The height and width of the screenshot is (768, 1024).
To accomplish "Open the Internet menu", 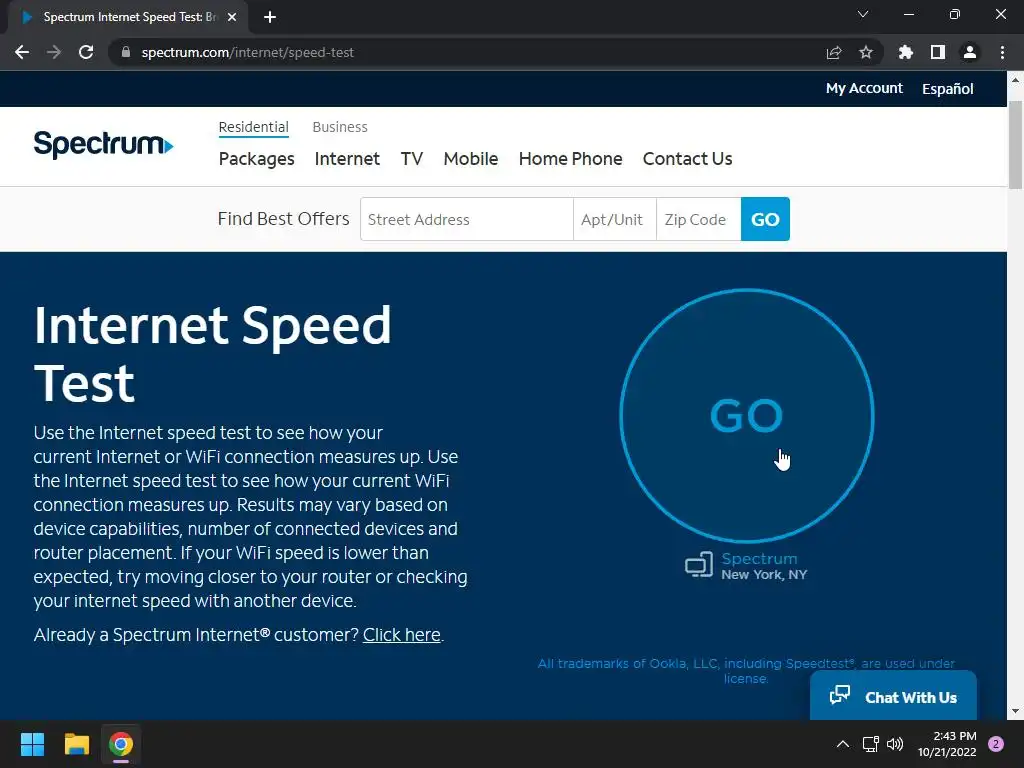I will coord(347,159).
